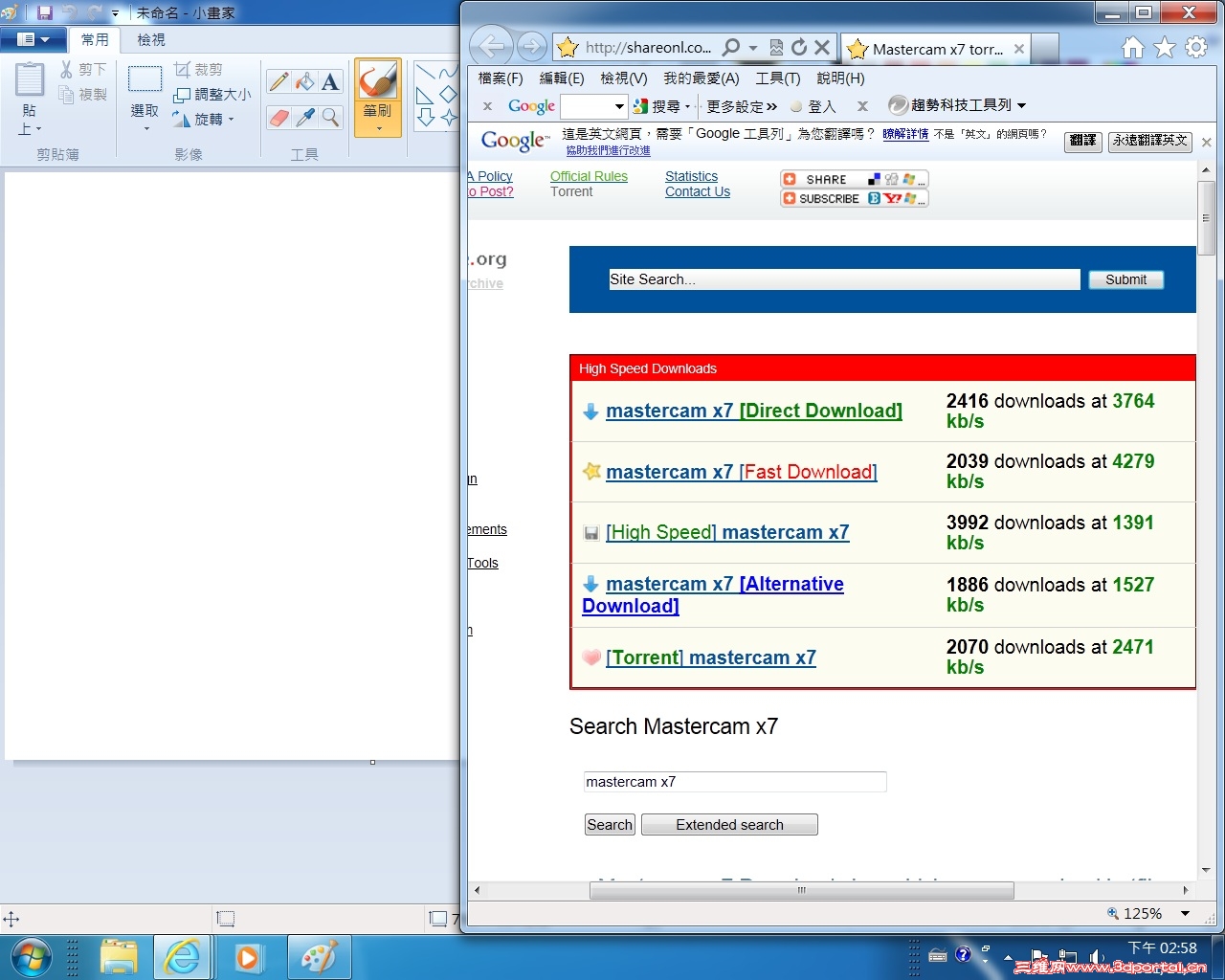1225x980 pixels.
Task: Select the Pencil tool in Paint
Action: pyautogui.click(x=278, y=82)
